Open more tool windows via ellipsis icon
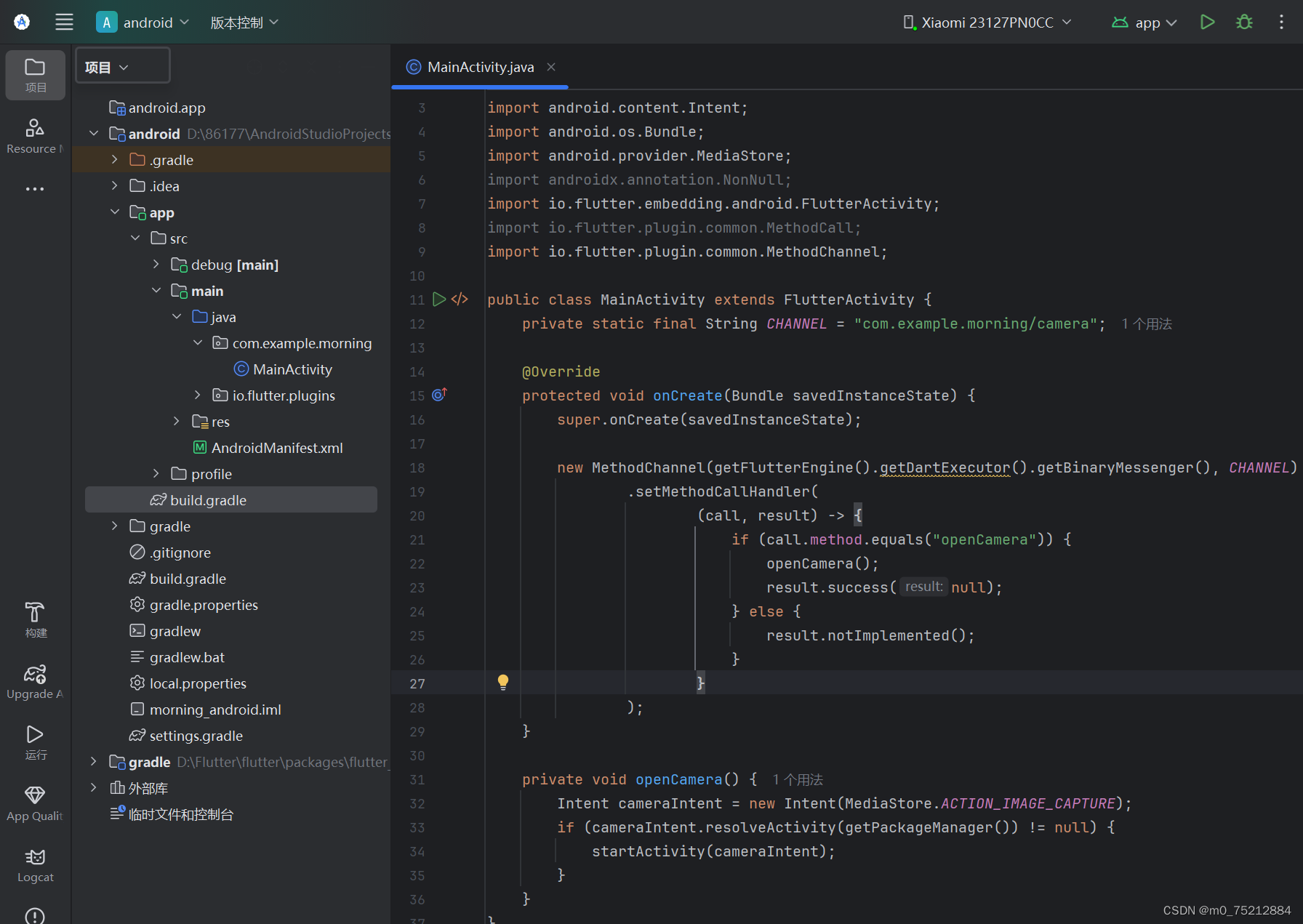Screen dimensions: 1303x924 pyautogui.click(x=34, y=188)
